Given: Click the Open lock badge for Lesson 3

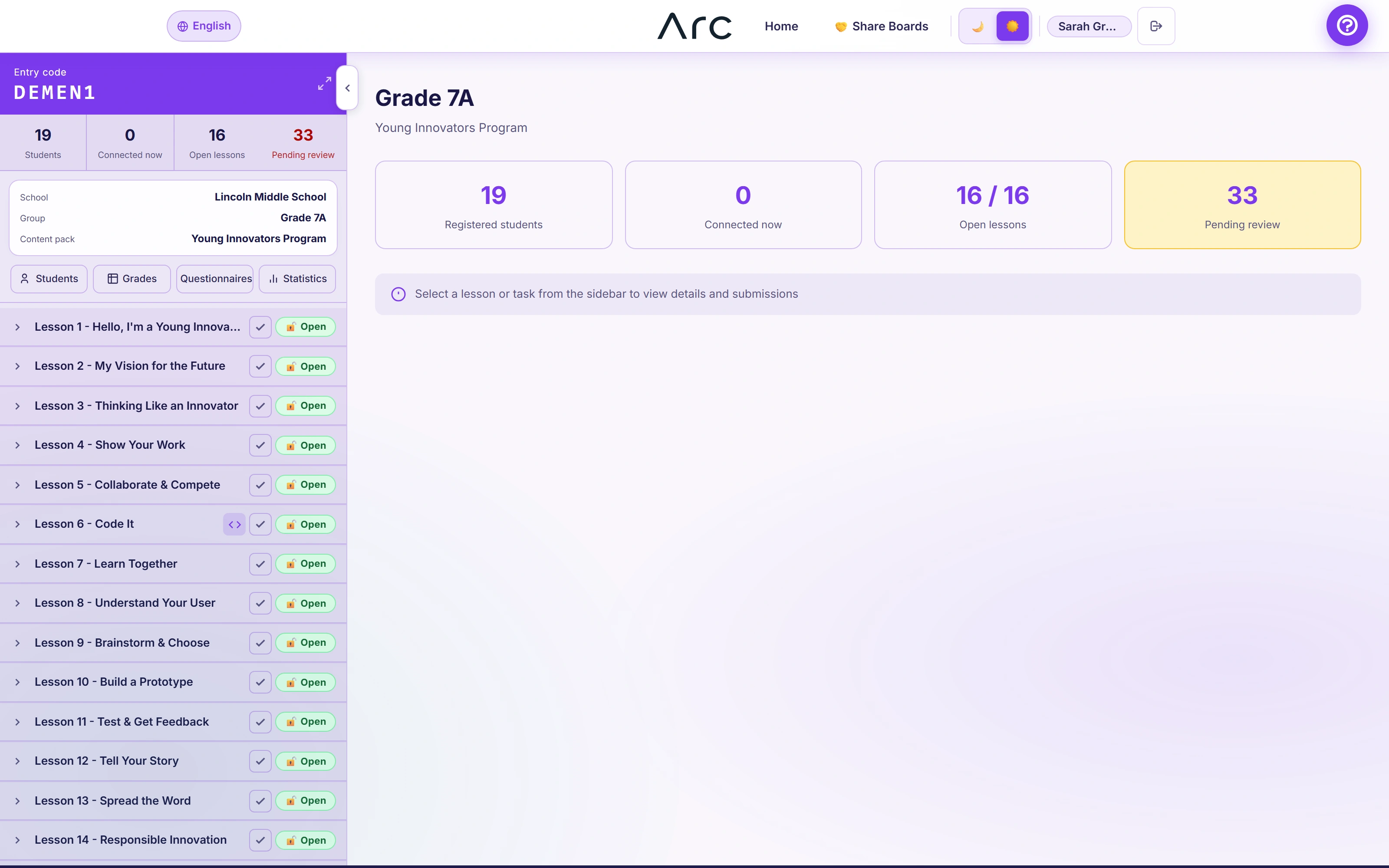Looking at the screenshot, I should tap(305, 406).
